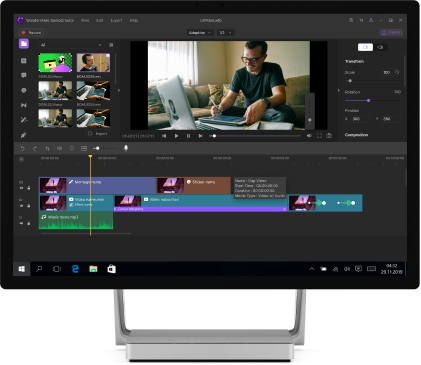
Task: Open the Help menu
Action: pyautogui.click(x=134, y=20)
